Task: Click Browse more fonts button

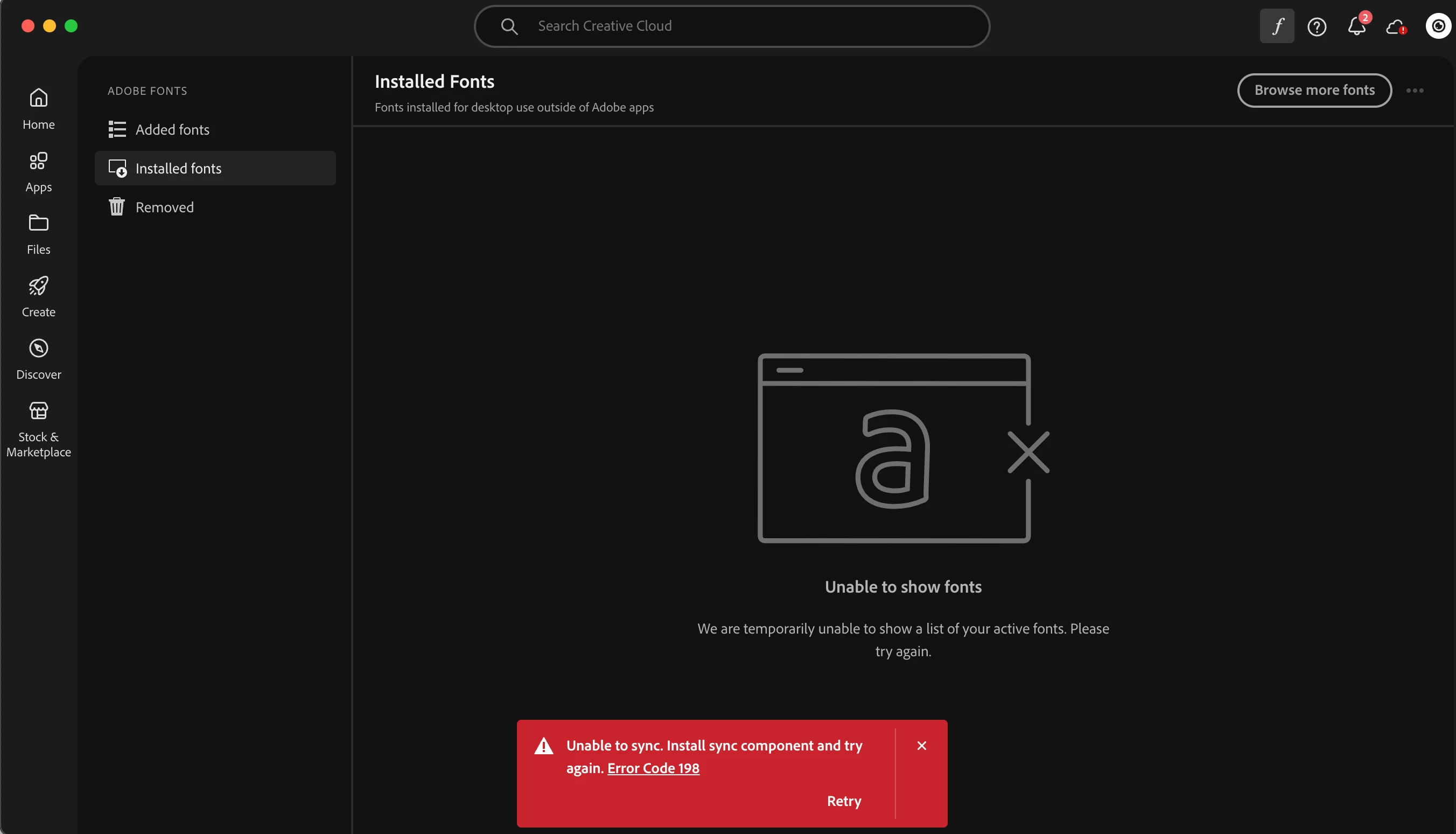Action: tap(1314, 91)
